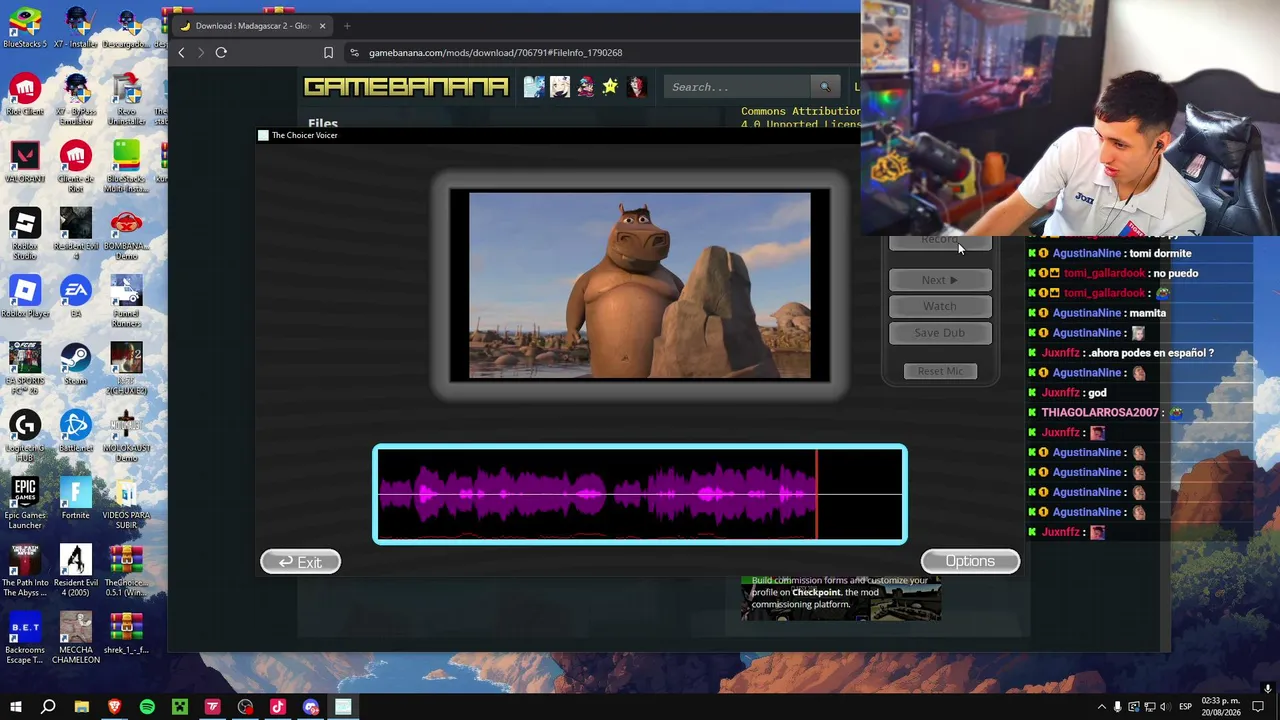
Task: Click the Madagascar hippo video preview
Action: [640, 286]
